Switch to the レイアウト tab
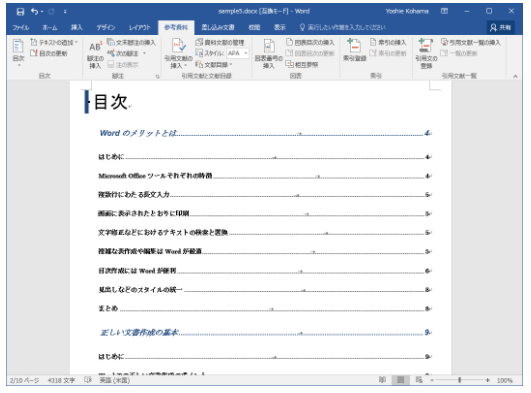 [x=140, y=27]
